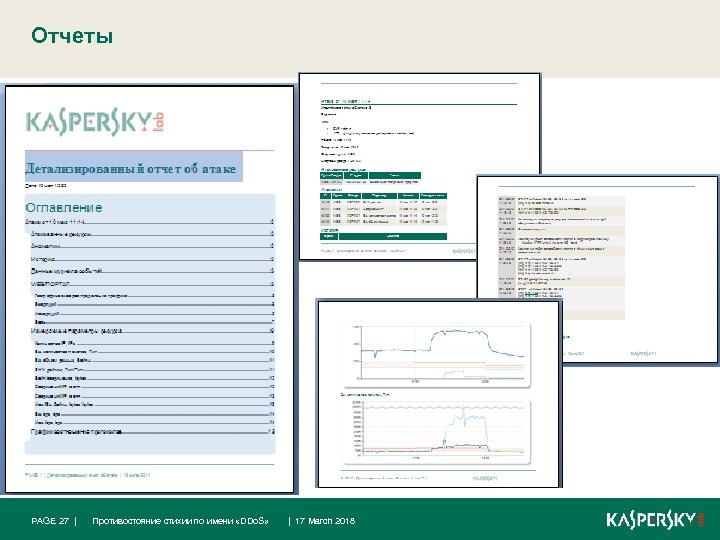Click the slide title "Отчеты"
Image resolution: width=720 pixels, height=540 pixels.
[72, 36]
